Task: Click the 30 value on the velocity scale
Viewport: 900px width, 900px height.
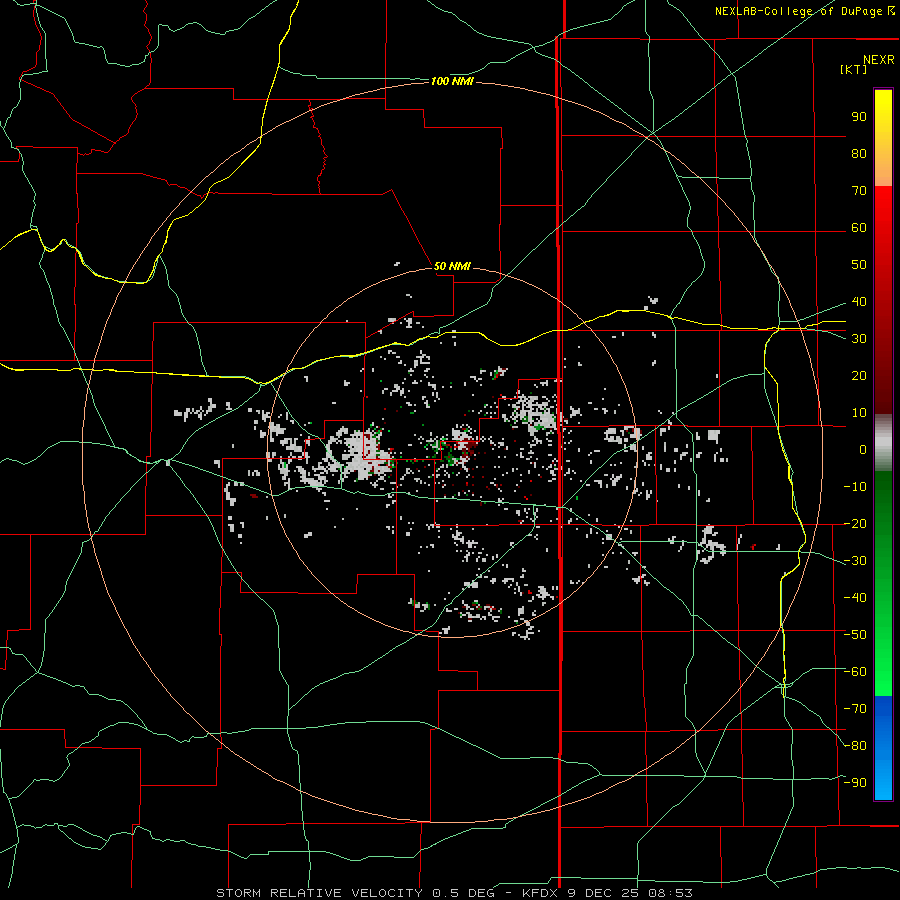Action: tap(859, 339)
